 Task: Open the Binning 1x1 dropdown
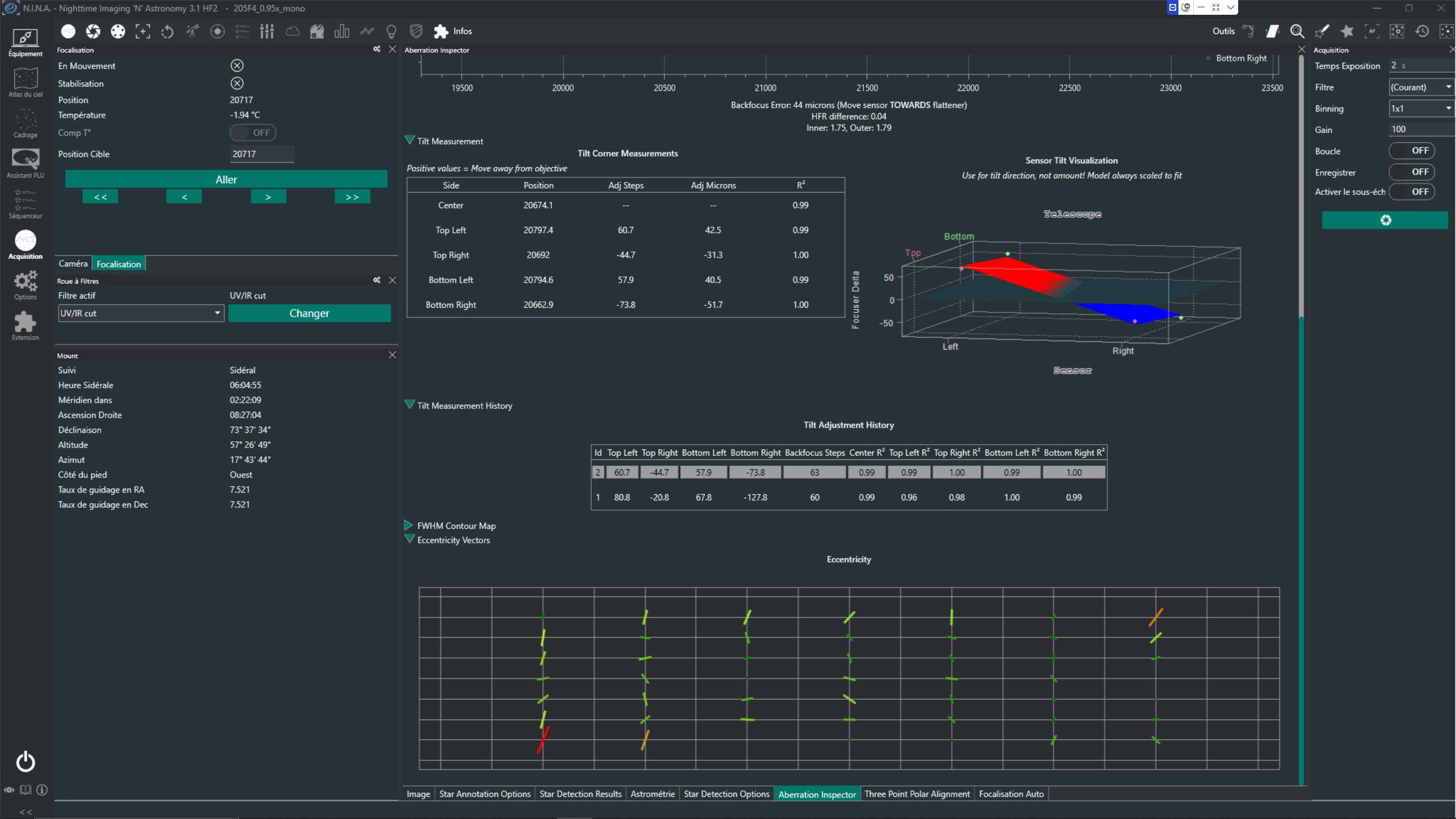click(x=1421, y=109)
